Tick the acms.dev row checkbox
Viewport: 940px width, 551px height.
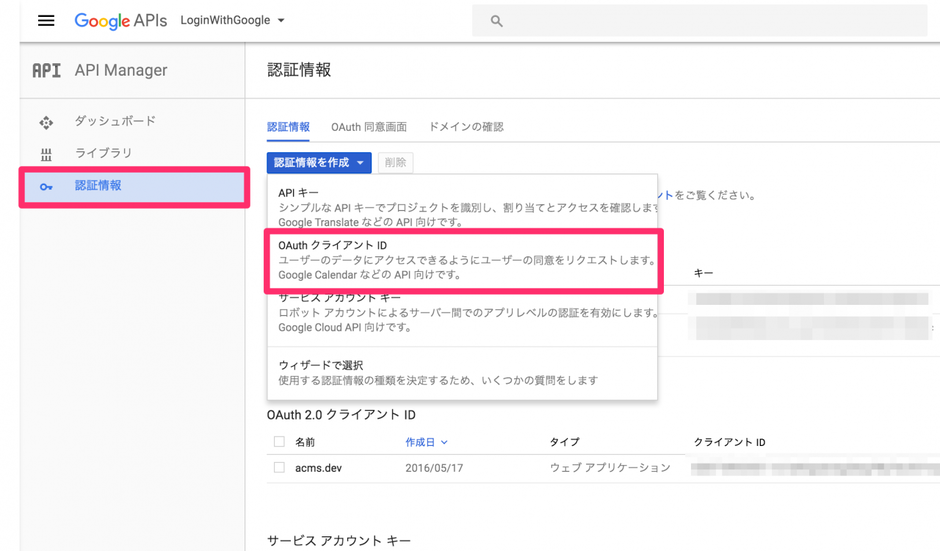tap(279, 468)
